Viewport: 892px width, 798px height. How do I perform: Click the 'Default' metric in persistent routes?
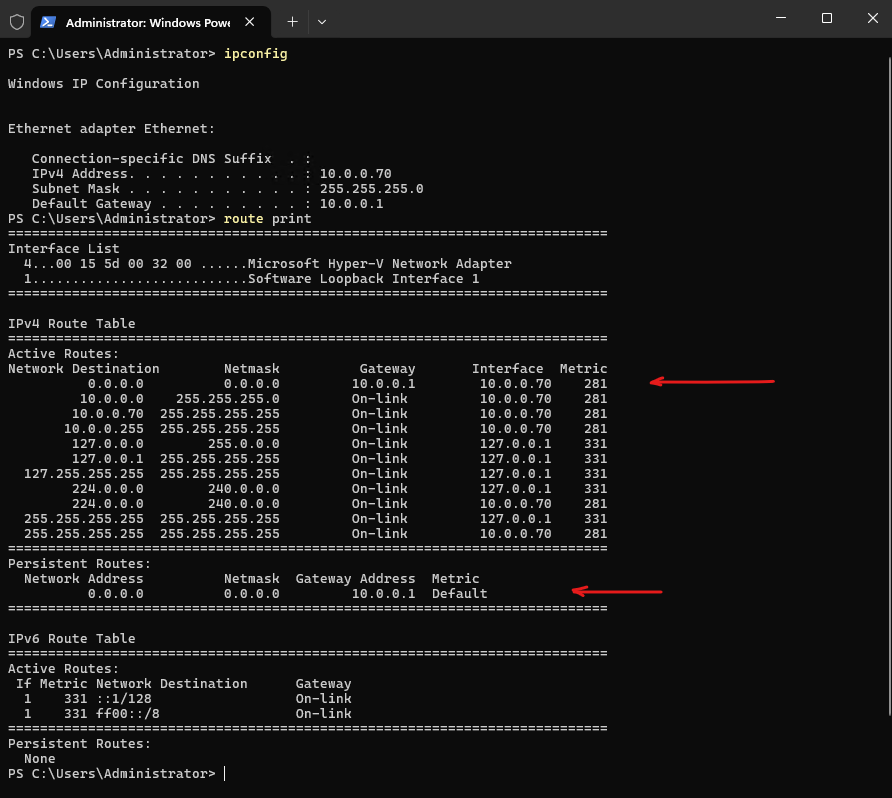pyautogui.click(x=460, y=594)
